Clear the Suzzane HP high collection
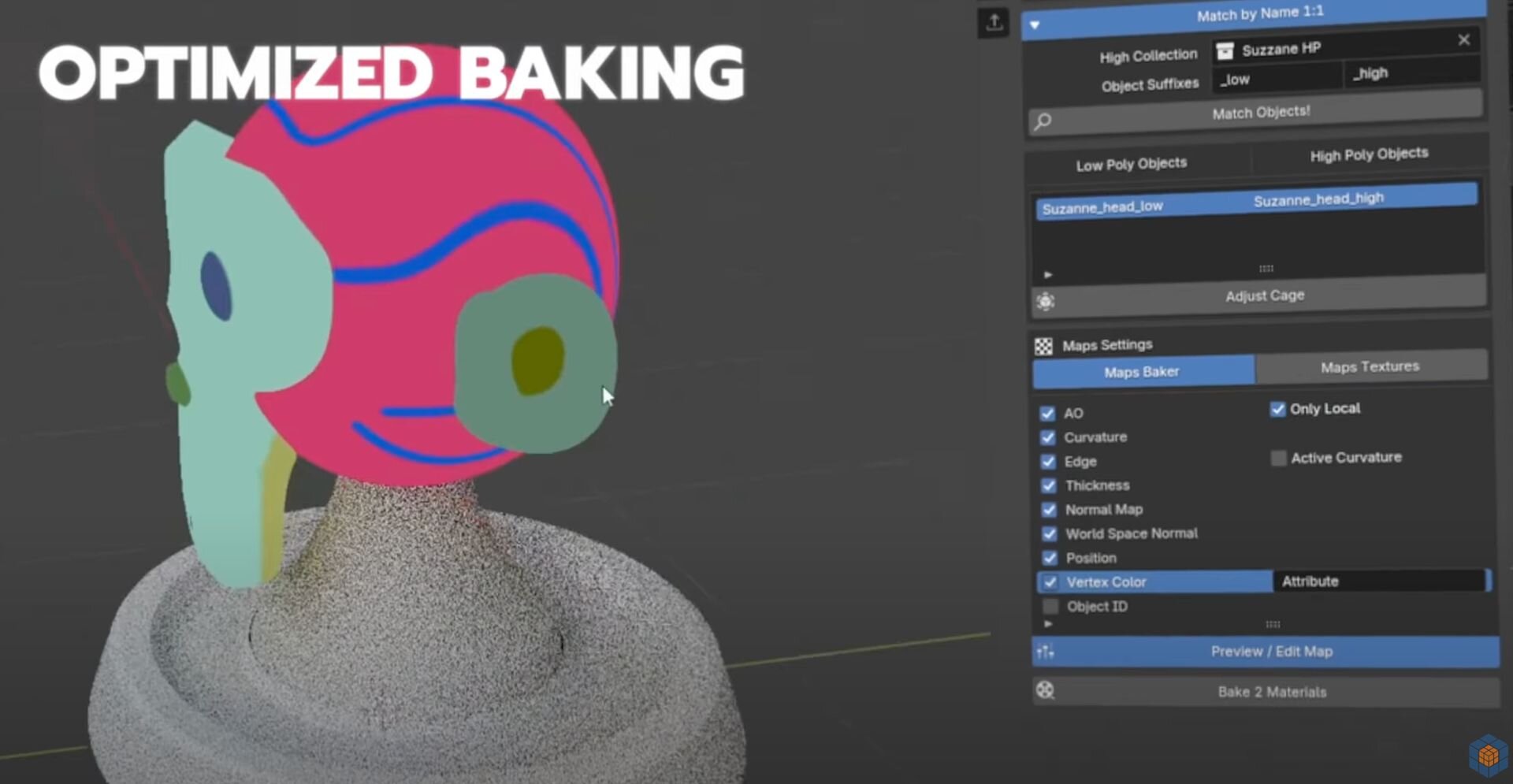Screen dimensions: 1513x784 [x=1463, y=39]
